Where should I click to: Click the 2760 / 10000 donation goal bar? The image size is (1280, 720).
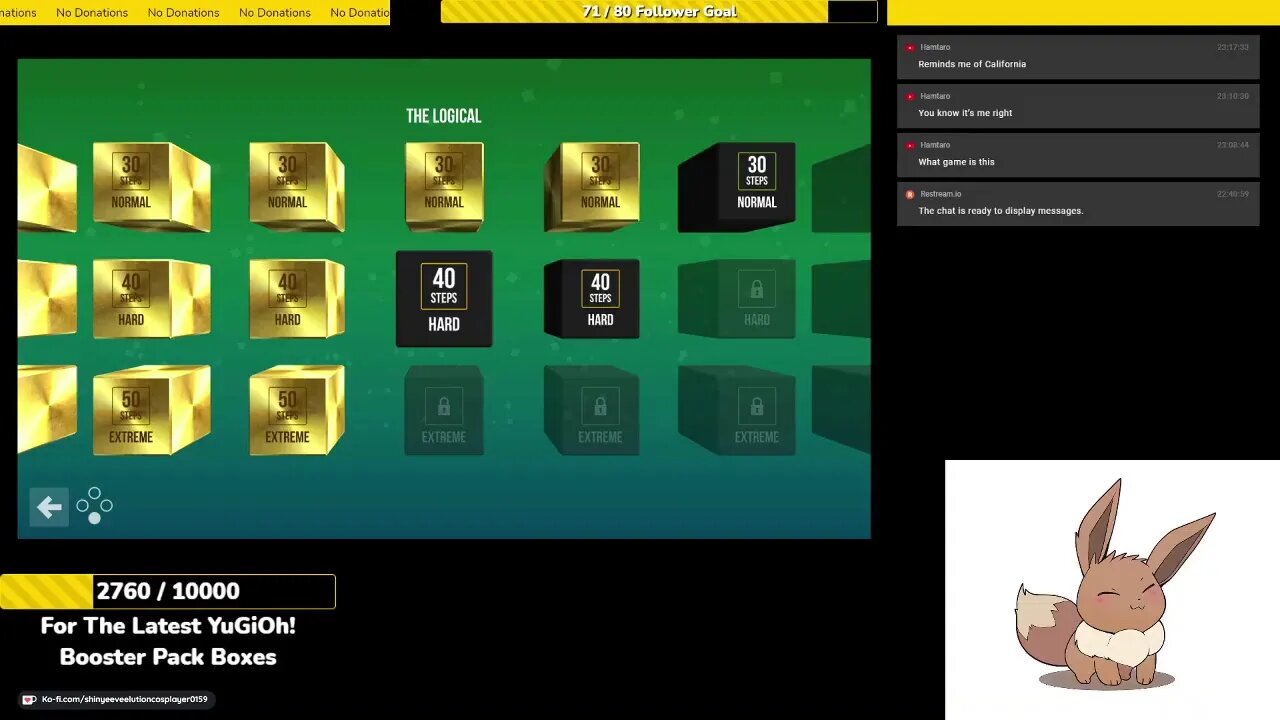coord(168,591)
